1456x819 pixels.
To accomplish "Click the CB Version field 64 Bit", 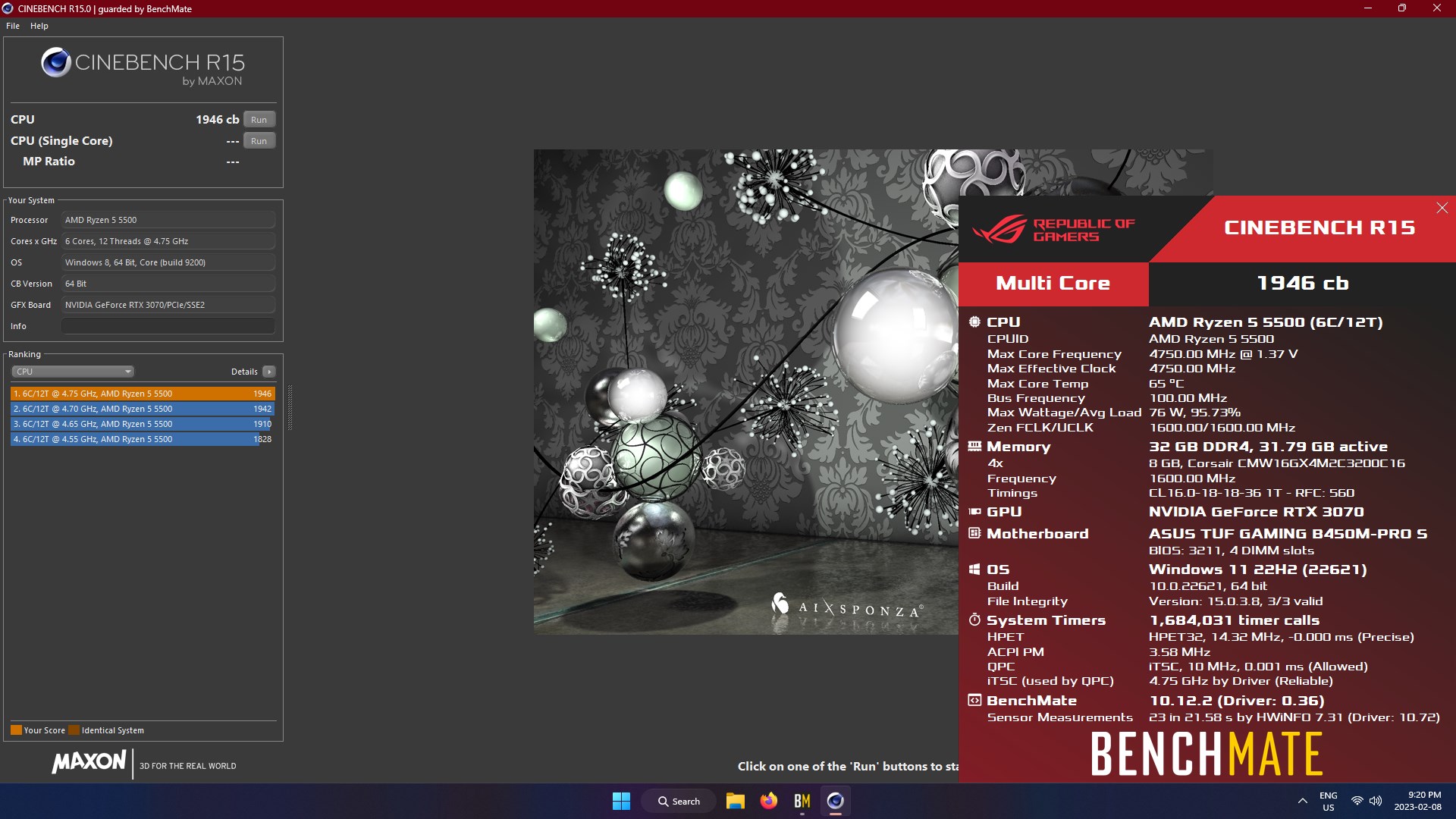I will 168,284.
